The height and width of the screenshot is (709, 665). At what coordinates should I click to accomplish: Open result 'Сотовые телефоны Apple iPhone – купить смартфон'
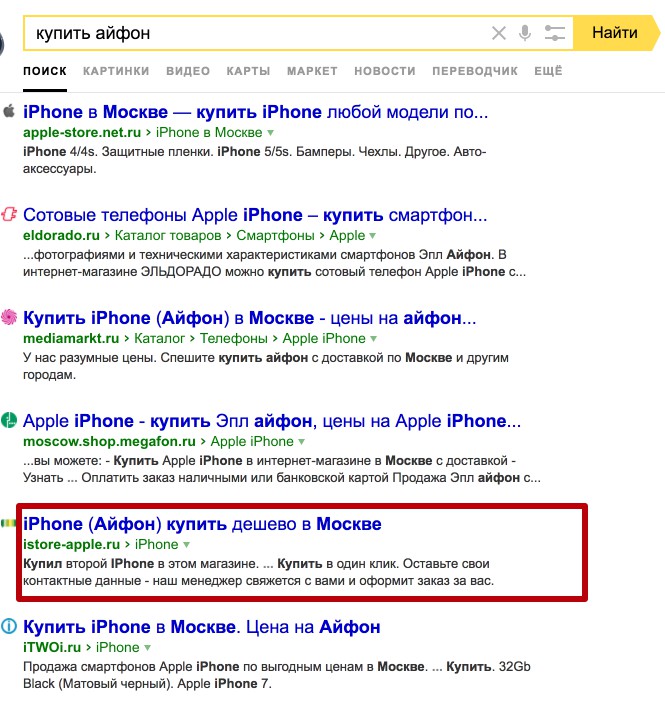pos(255,215)
